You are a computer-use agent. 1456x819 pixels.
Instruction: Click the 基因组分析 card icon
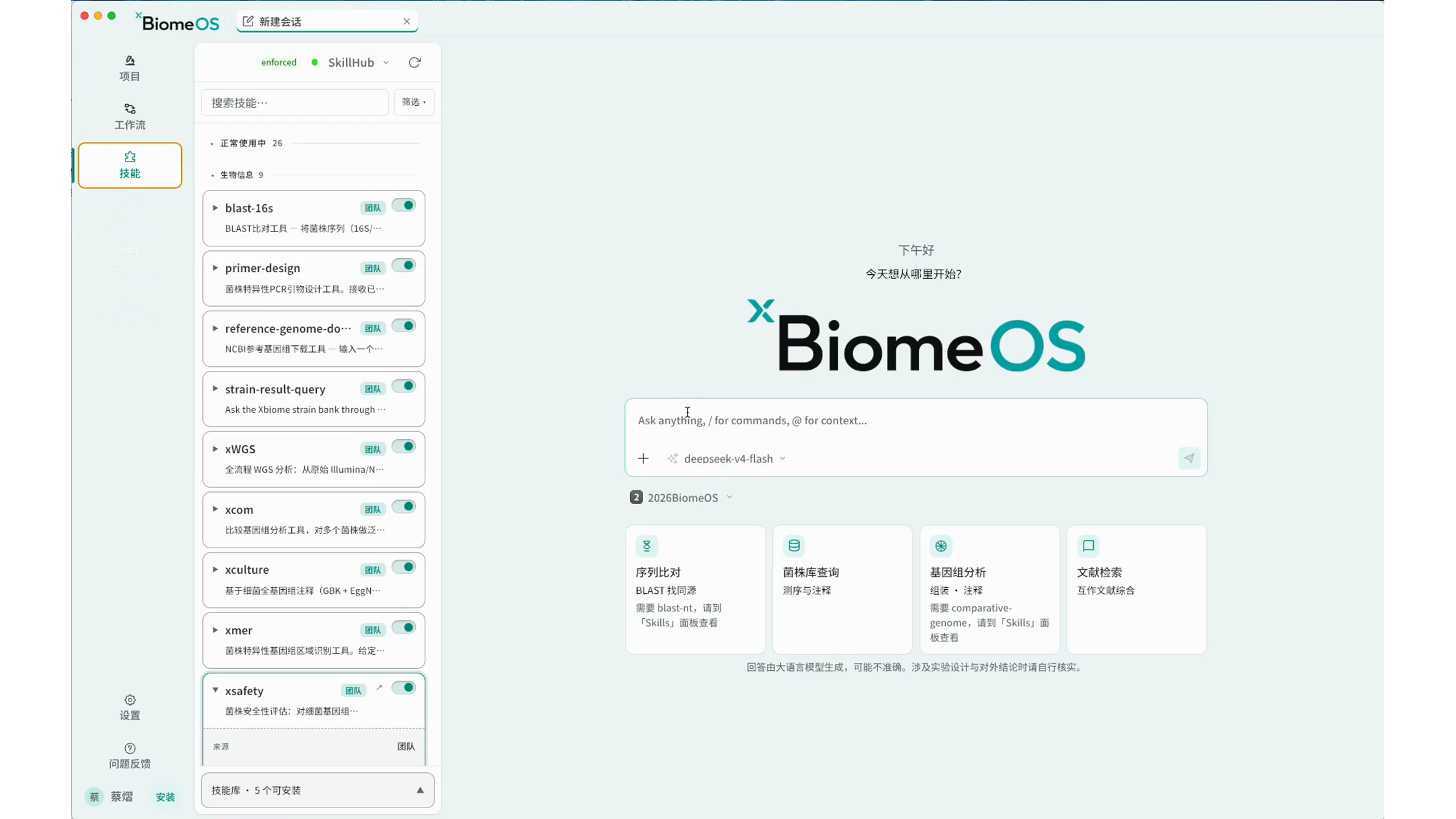click(x=940, y=546)
